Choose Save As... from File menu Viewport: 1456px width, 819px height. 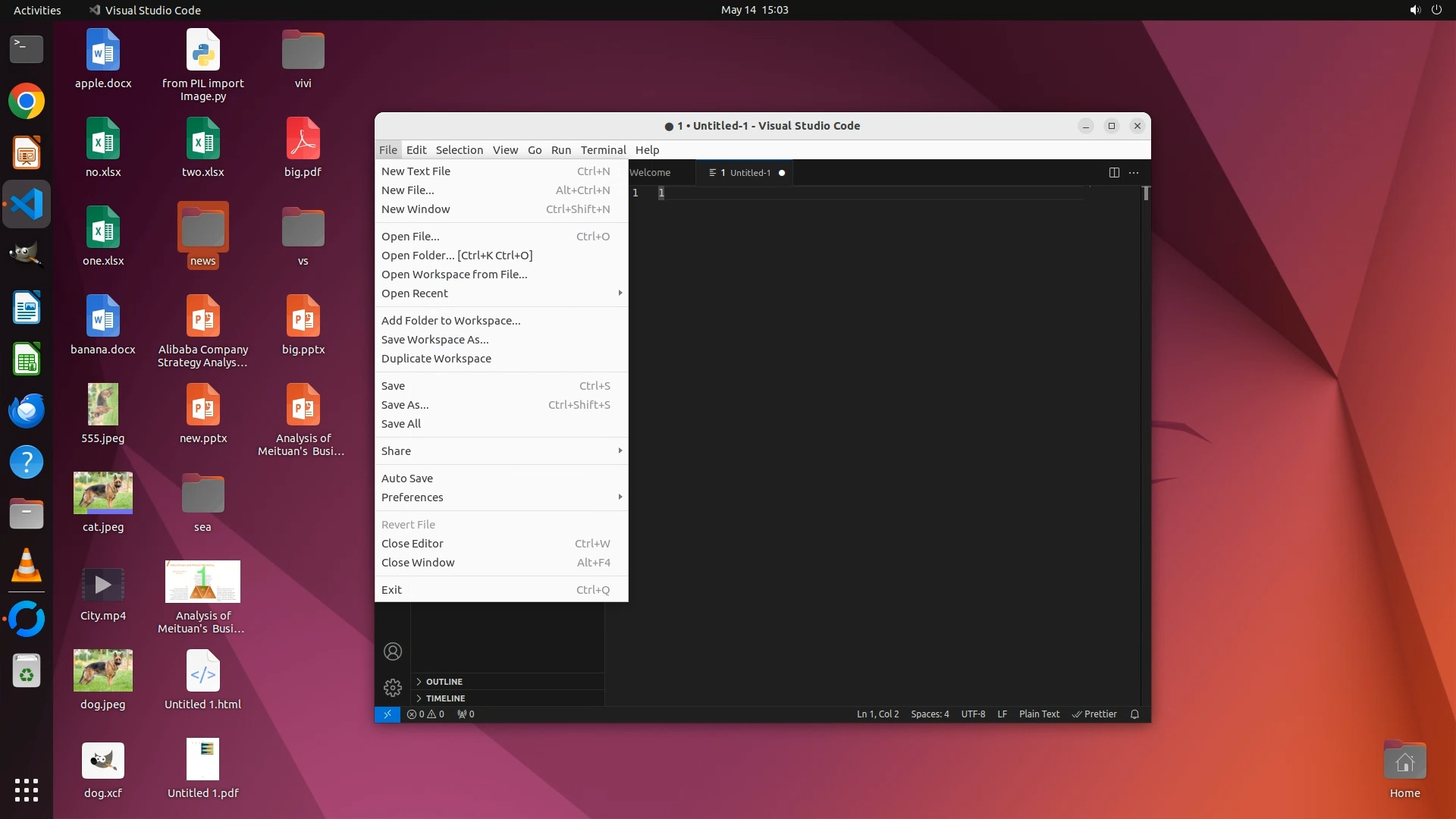pyautogui.click(x=405, y=405)
